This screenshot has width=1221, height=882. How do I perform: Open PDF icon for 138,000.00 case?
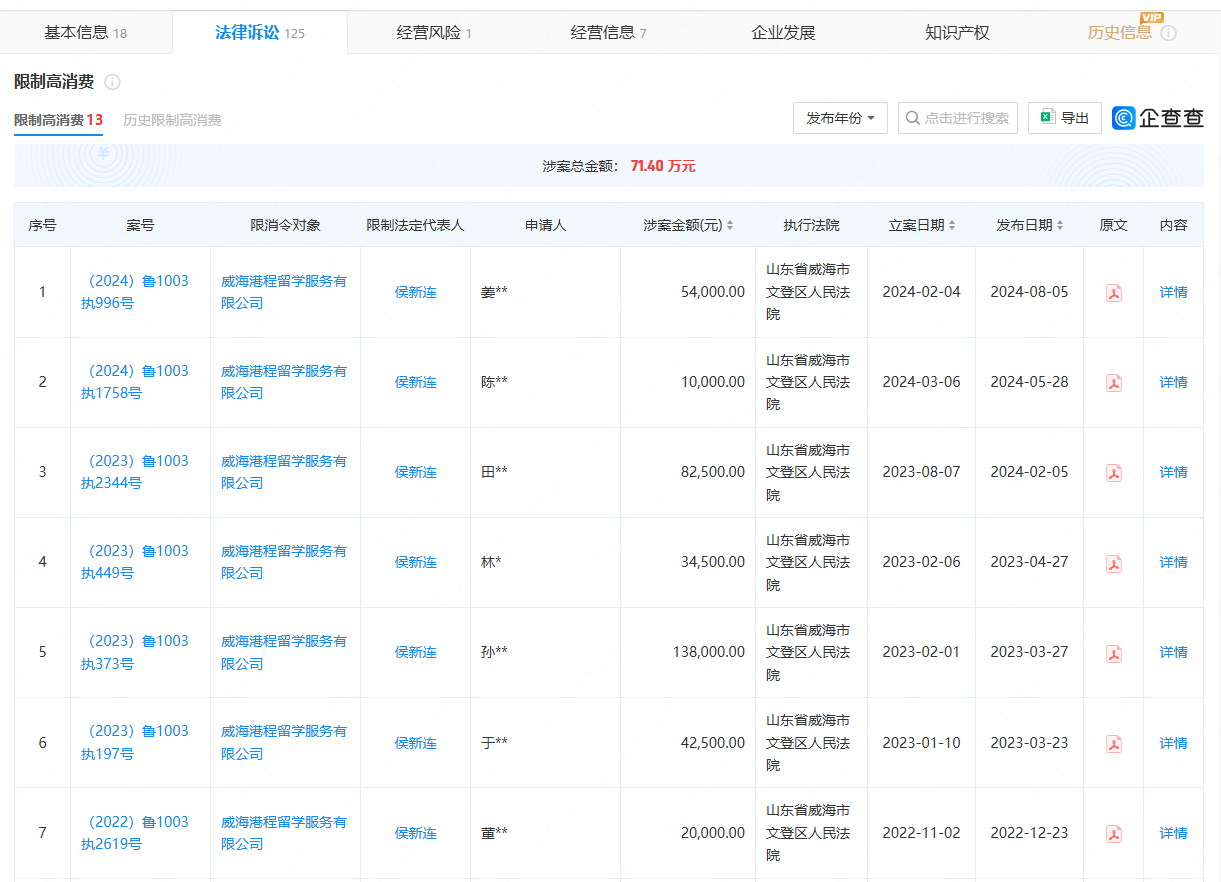point(1113,653)
